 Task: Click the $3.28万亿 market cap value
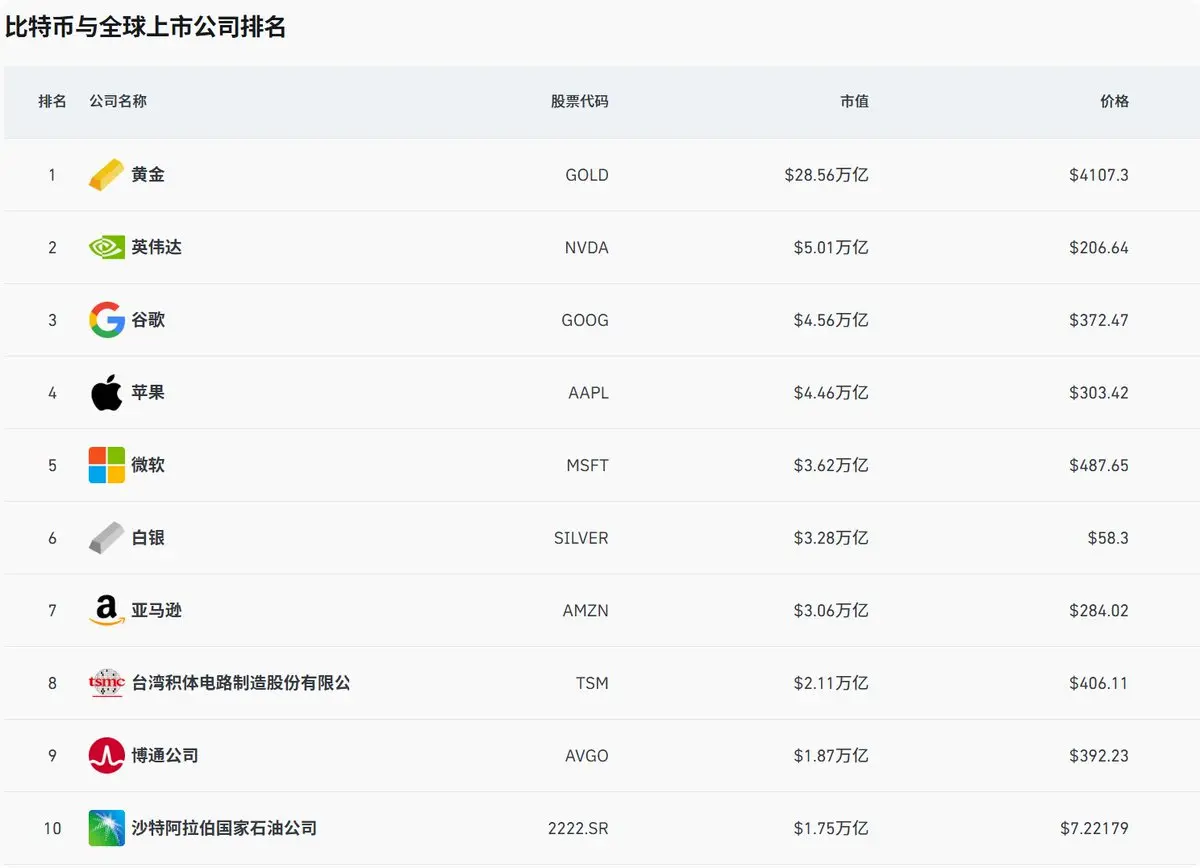click(831, 538)
